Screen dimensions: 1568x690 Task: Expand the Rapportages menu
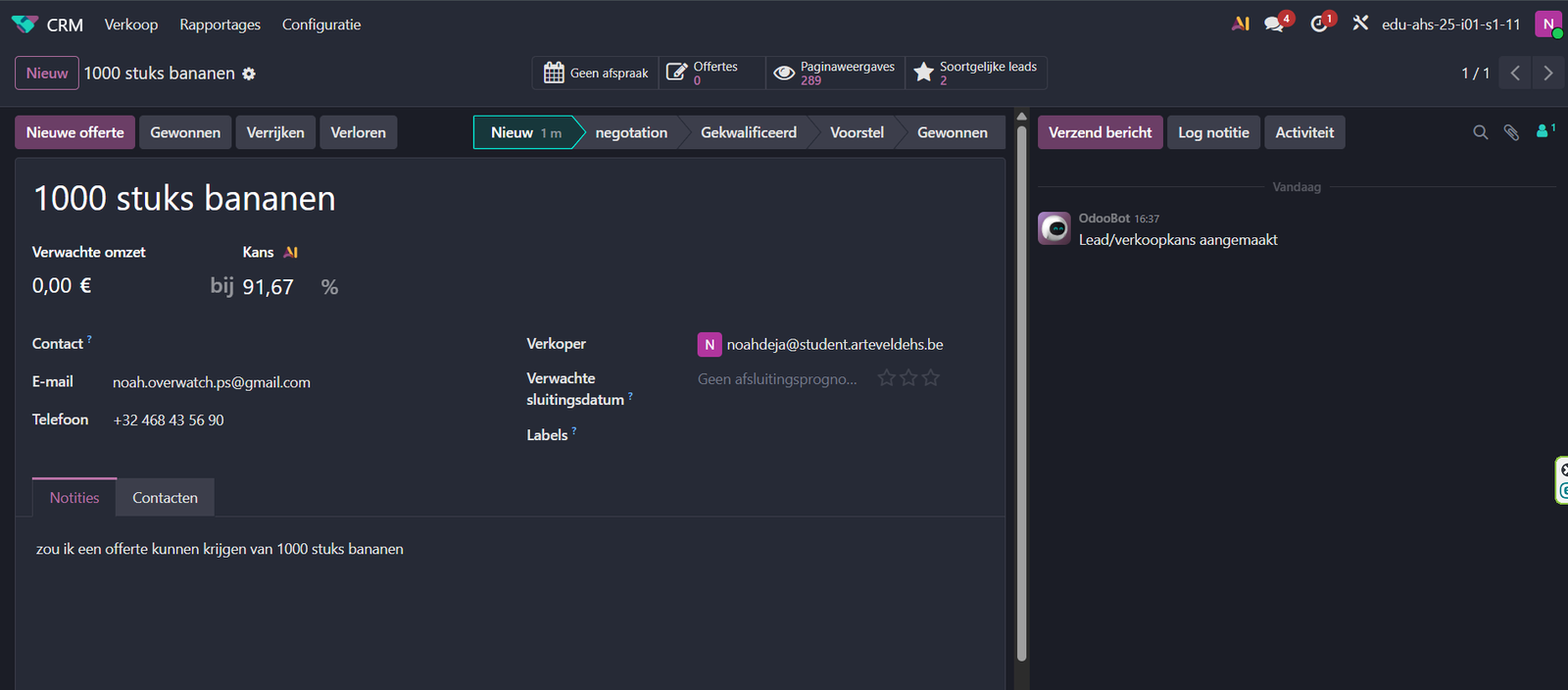[x=220, y=25]
